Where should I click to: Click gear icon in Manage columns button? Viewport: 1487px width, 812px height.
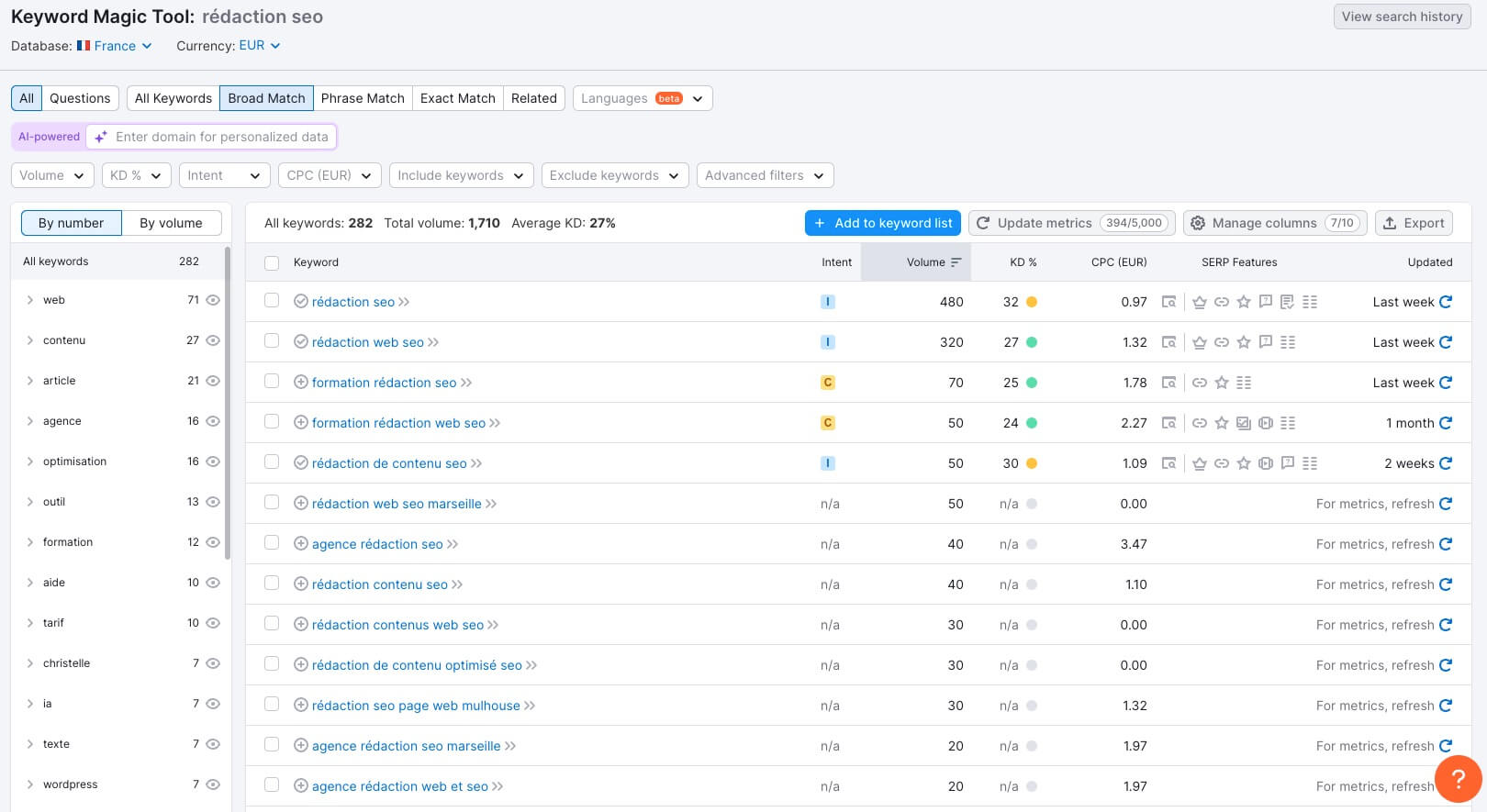coord(1198,223)
